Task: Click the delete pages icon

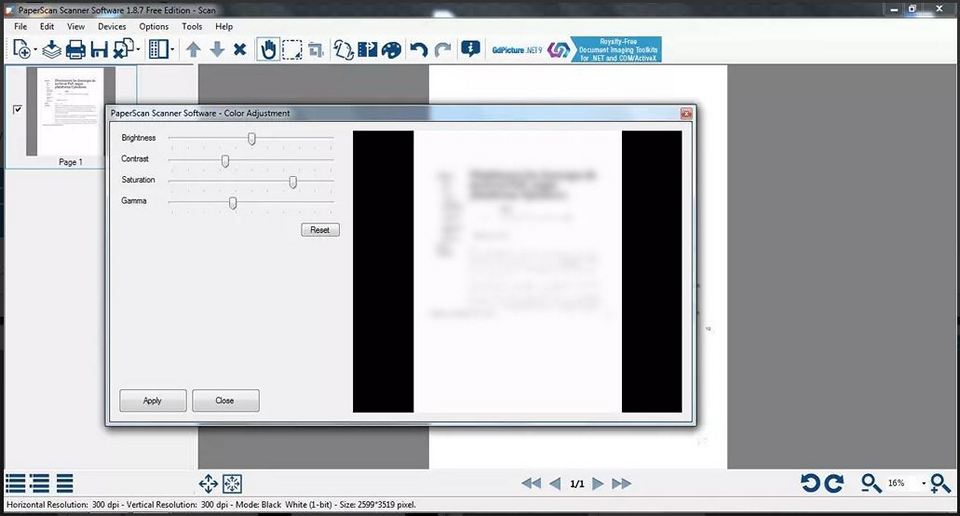Action: click(x=124, y=49)
